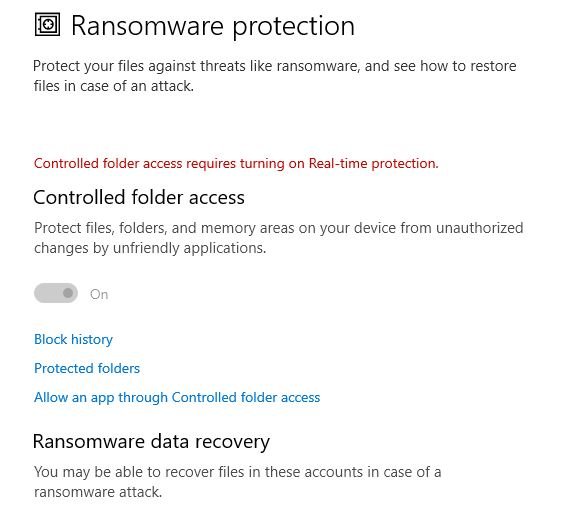The width and height of the screenshot is (561, 519).
Task: Select the 'Controlled folder access' section heading
Action: coord(139,197)
